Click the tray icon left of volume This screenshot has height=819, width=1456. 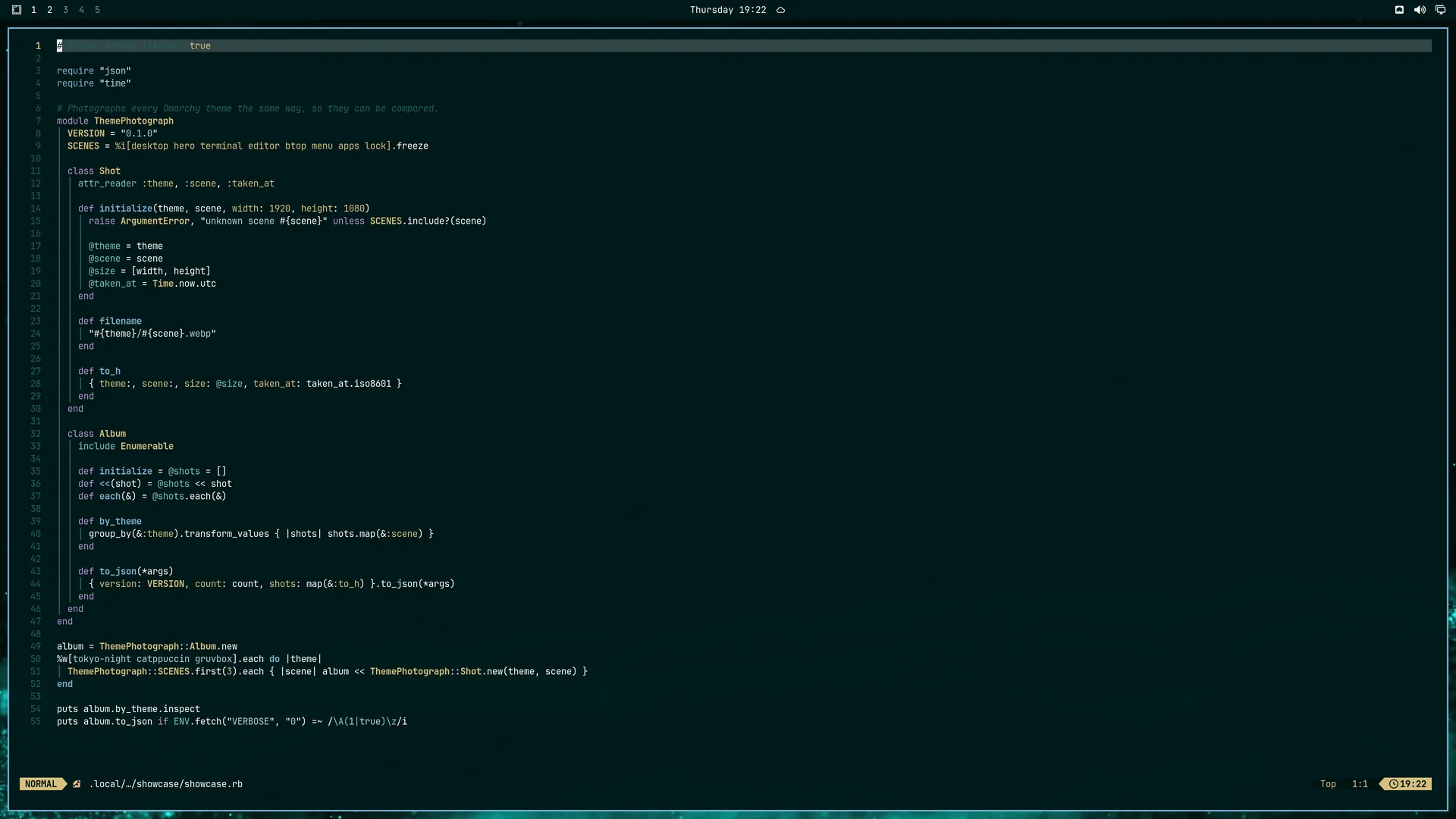pyautogui.click(x=1399, y=10)
